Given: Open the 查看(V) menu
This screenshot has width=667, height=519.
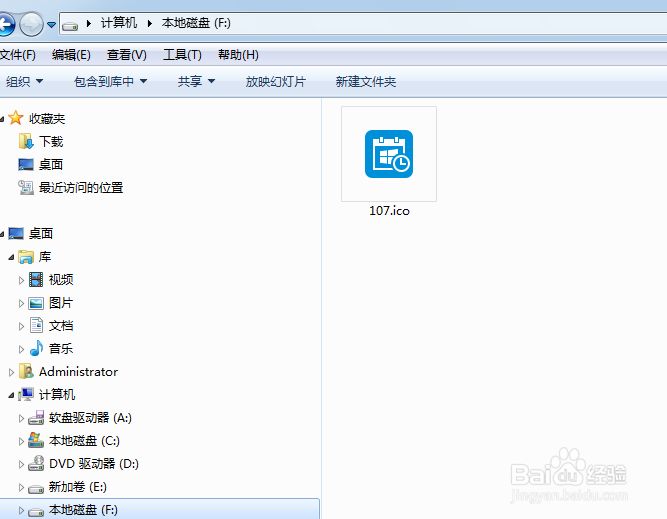Looking at the screenshot, I should click(127, 55).
